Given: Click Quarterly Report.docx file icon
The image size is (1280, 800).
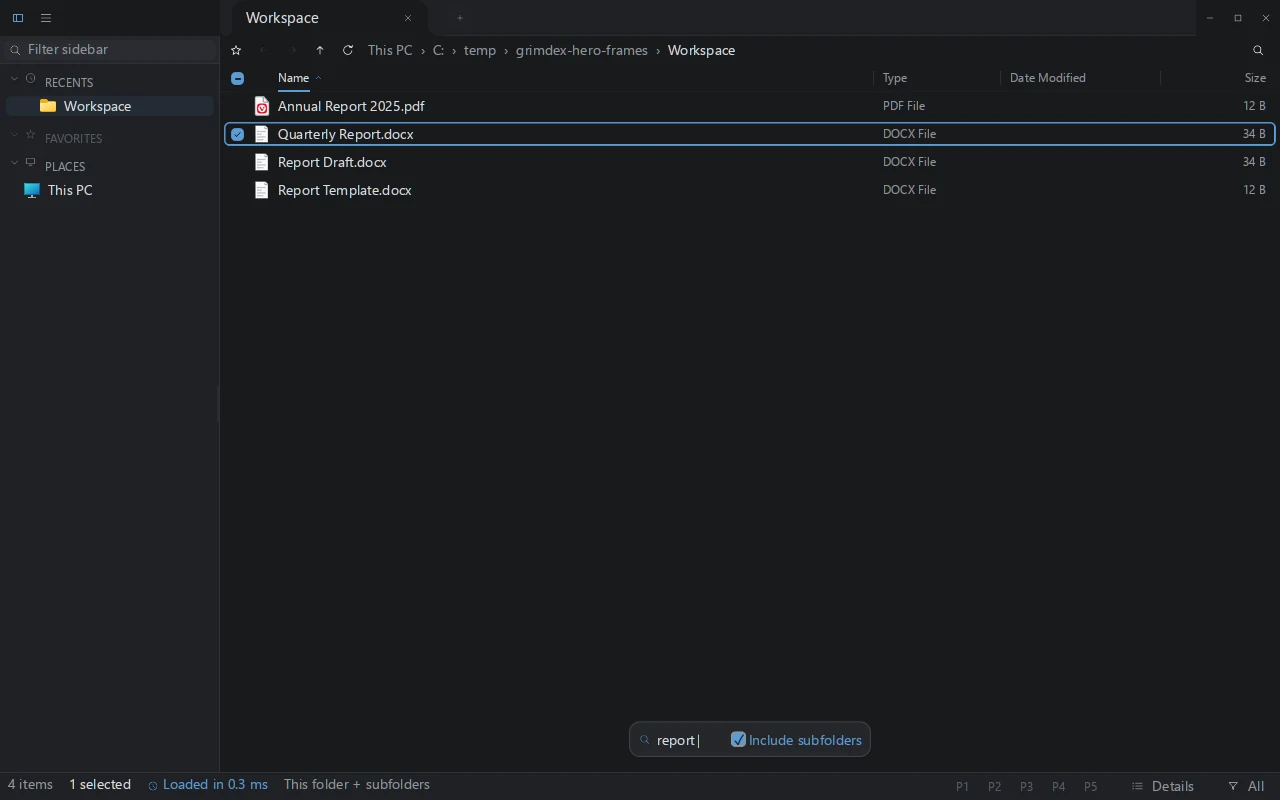Looking at the screenshot, I should [x=262, y=134].
